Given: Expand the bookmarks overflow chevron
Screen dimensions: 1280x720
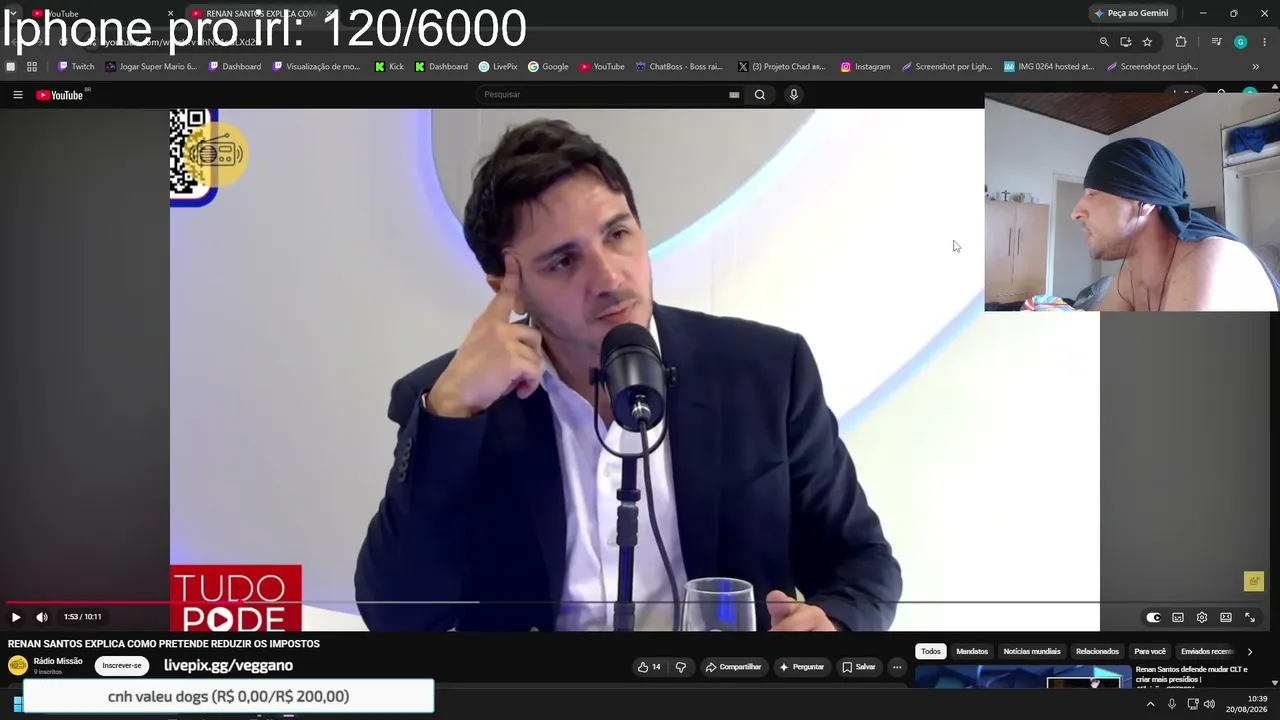Looking at the screenshot, I should pyautogui.click(x=1256, y=67).
